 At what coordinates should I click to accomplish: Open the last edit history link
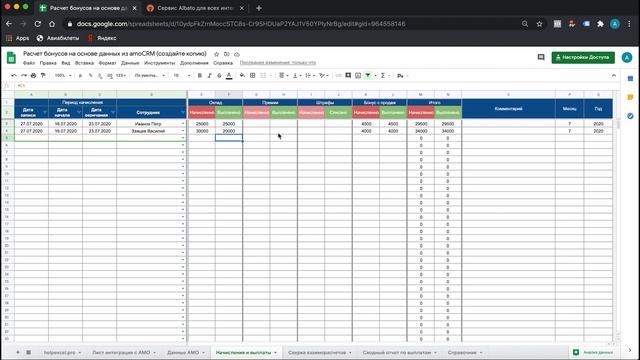(278, 63)
